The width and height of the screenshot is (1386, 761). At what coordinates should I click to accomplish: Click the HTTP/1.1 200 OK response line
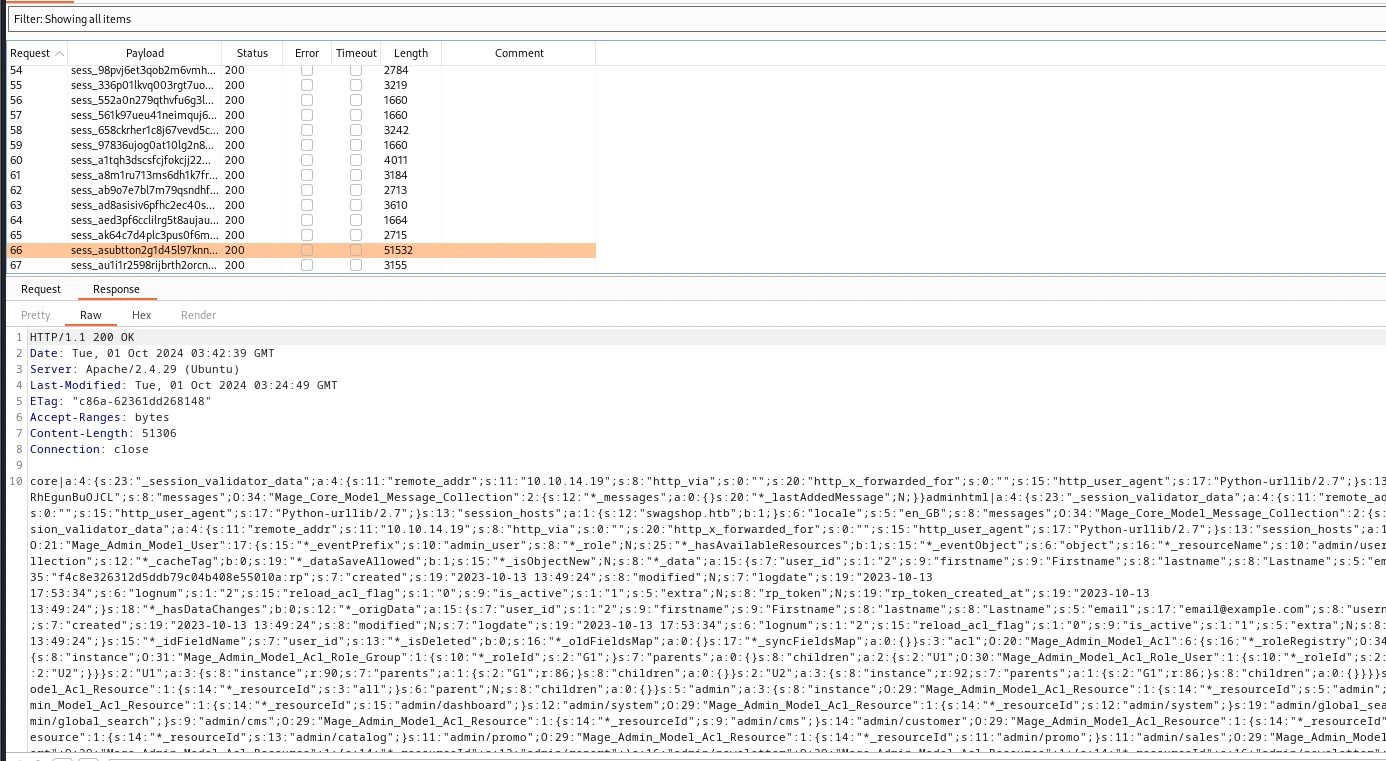click(x=82, y=337)
